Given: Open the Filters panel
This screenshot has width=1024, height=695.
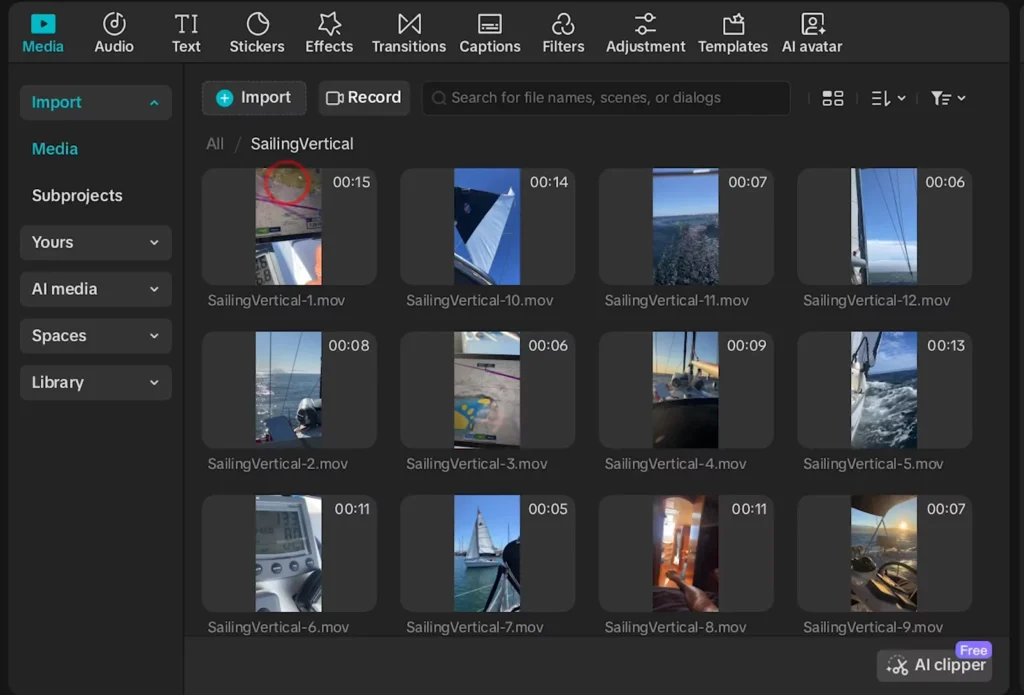Looking at the screenshot, I should pos(563,33).
